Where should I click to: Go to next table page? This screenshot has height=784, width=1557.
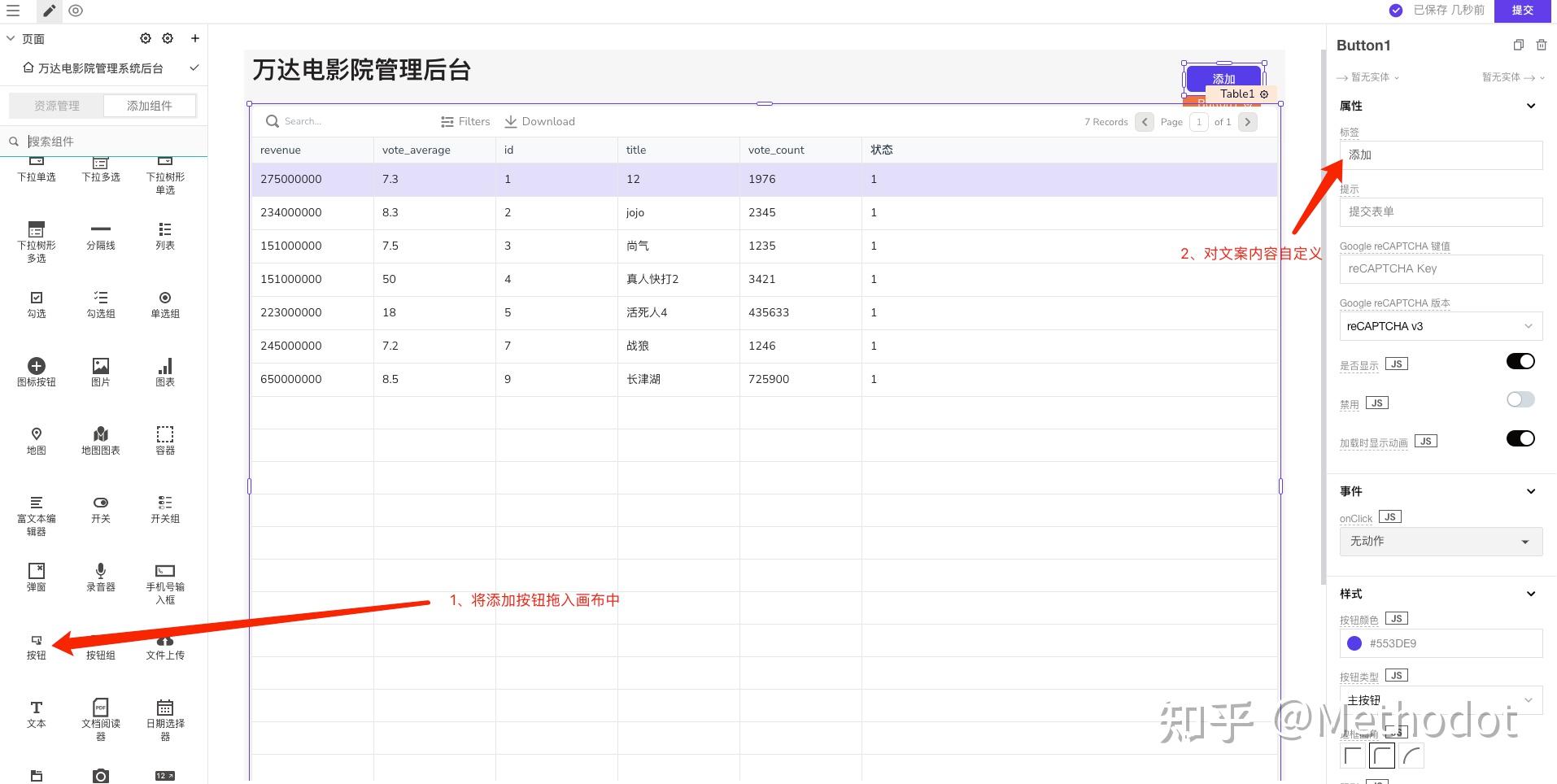(1248, 122)
